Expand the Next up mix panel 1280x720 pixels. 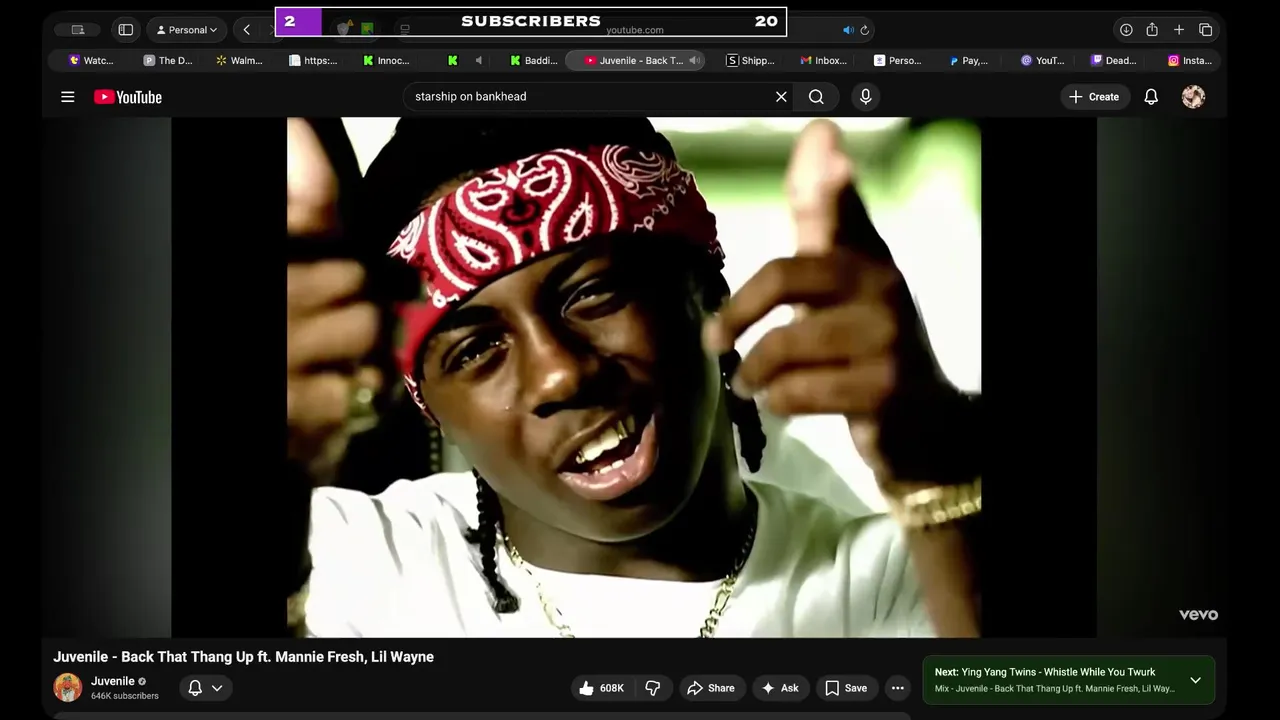pos(1195,680)
